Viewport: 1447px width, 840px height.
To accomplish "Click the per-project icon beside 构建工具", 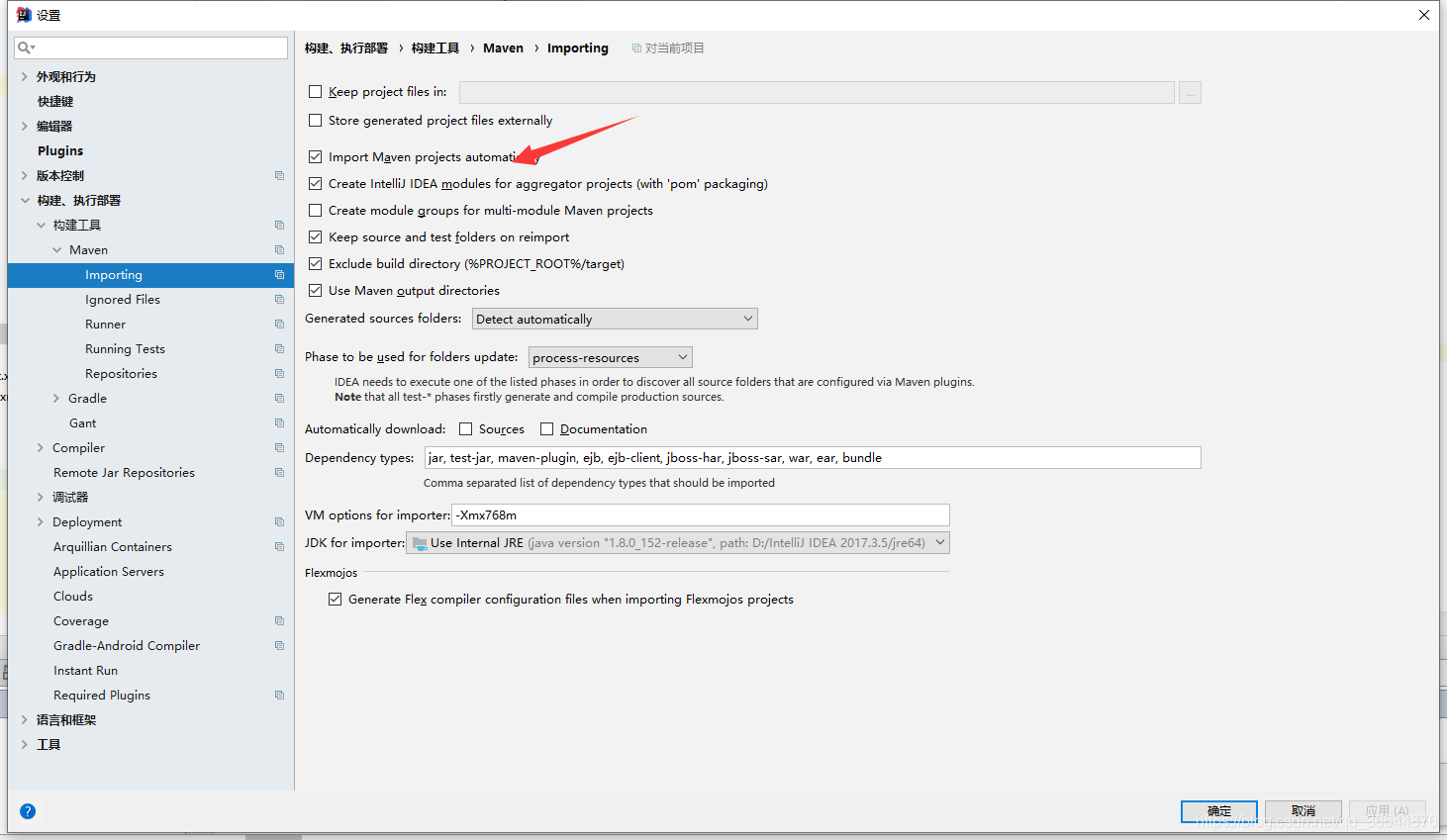I will point(279,226).
